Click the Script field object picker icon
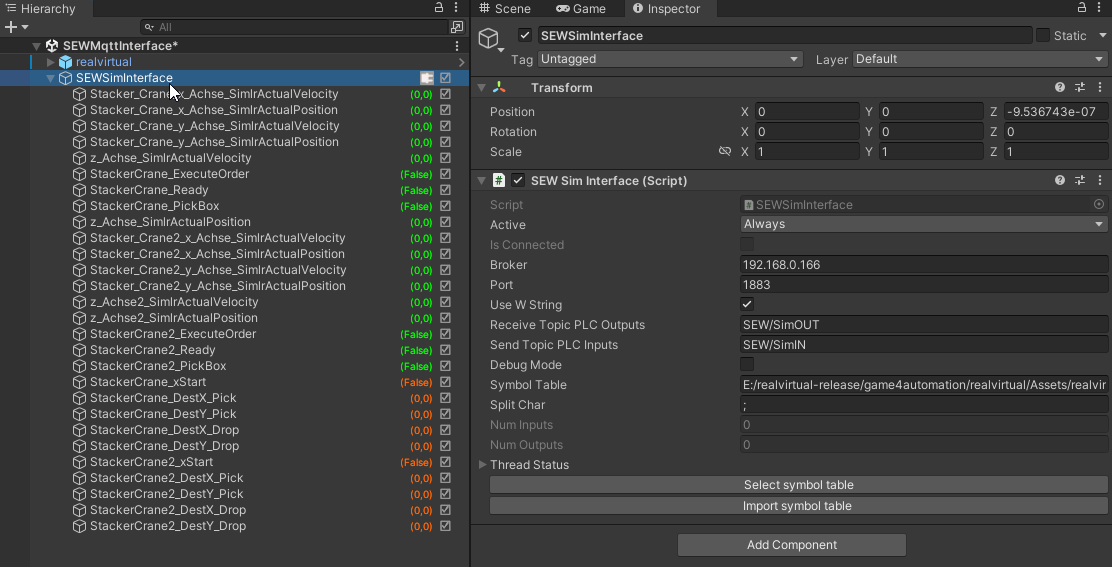 point(1099,205)
